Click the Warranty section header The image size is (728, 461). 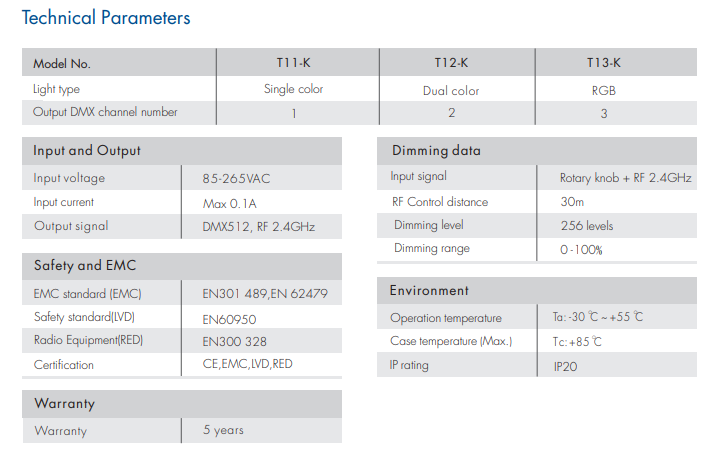pyautogui.click(x=64, y=403)
